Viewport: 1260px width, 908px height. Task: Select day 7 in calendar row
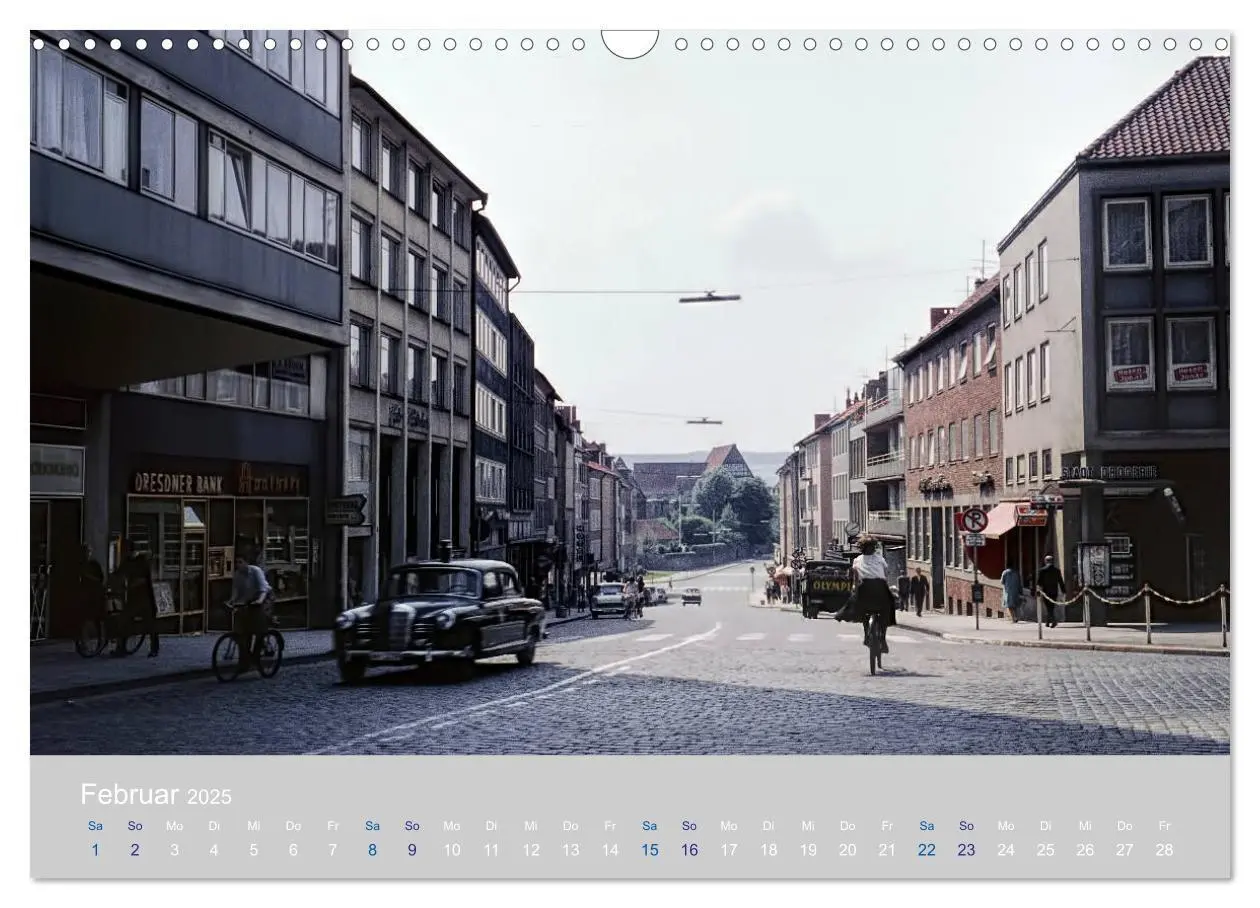(333, 850)
